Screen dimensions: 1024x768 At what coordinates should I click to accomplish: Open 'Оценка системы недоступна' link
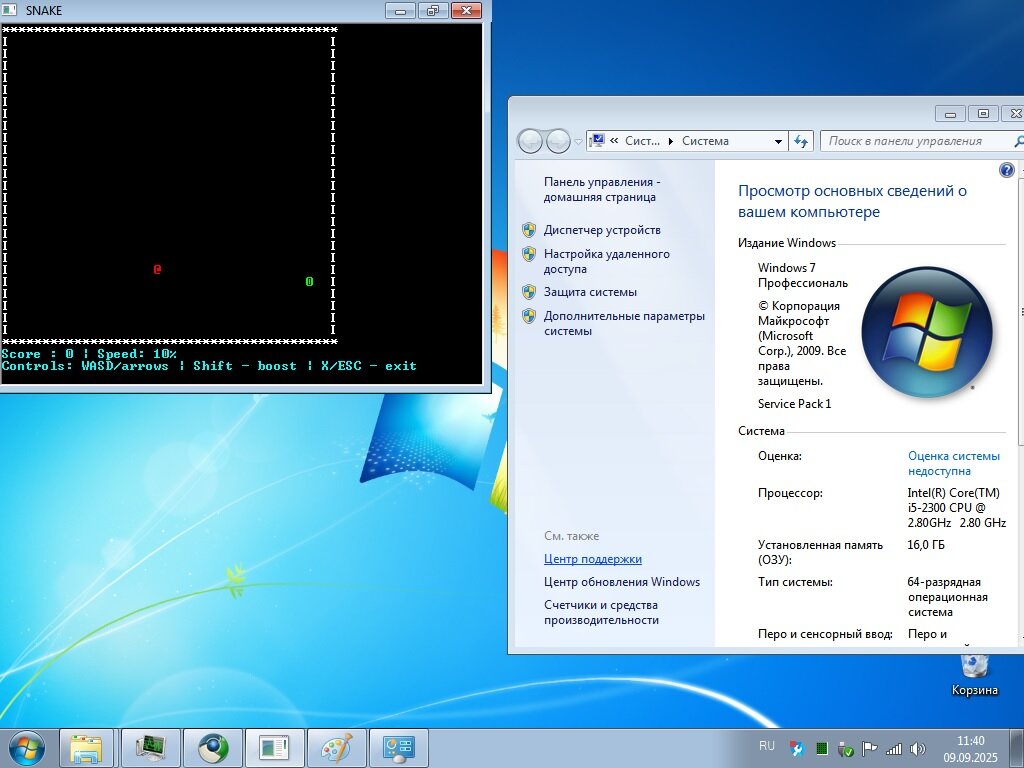[953, 464]
